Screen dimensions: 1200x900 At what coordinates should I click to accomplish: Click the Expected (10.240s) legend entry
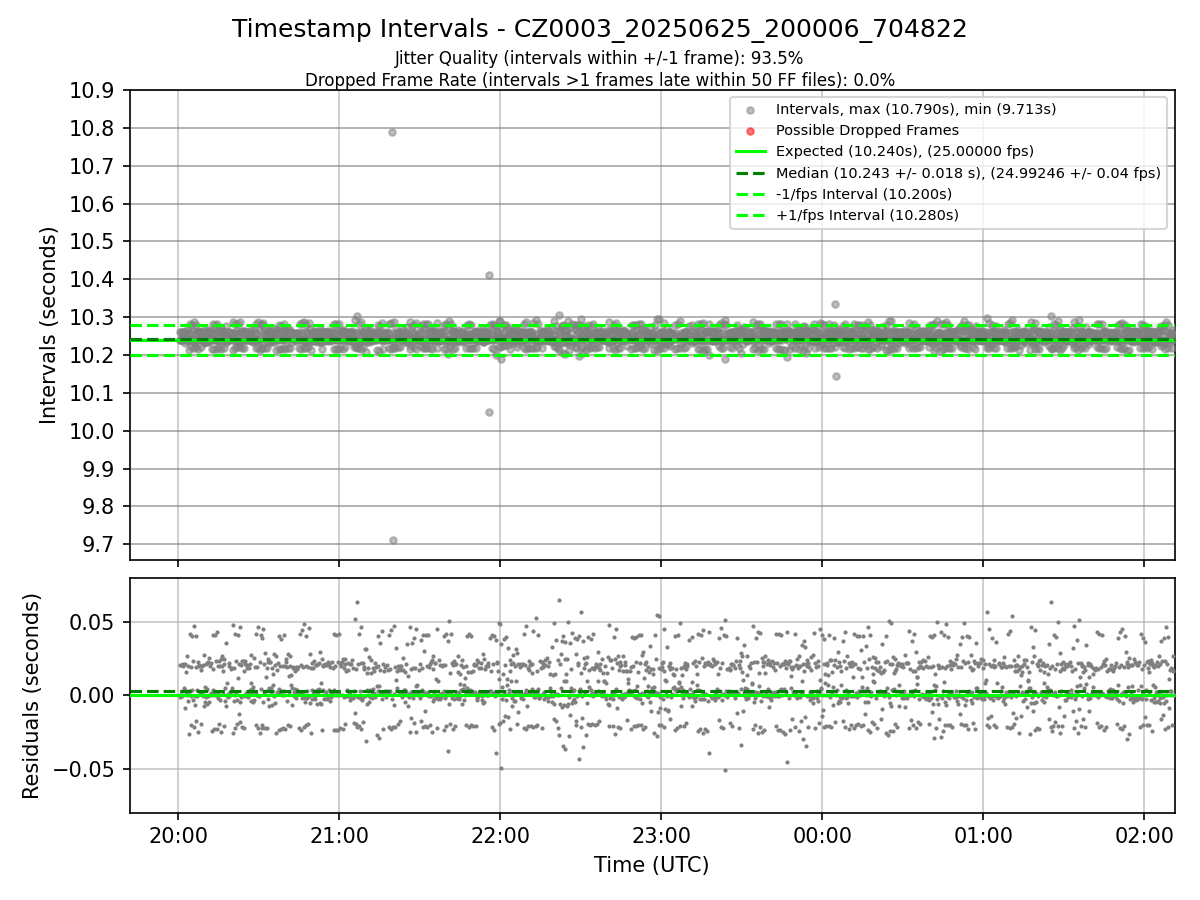[x=905, y=151]
